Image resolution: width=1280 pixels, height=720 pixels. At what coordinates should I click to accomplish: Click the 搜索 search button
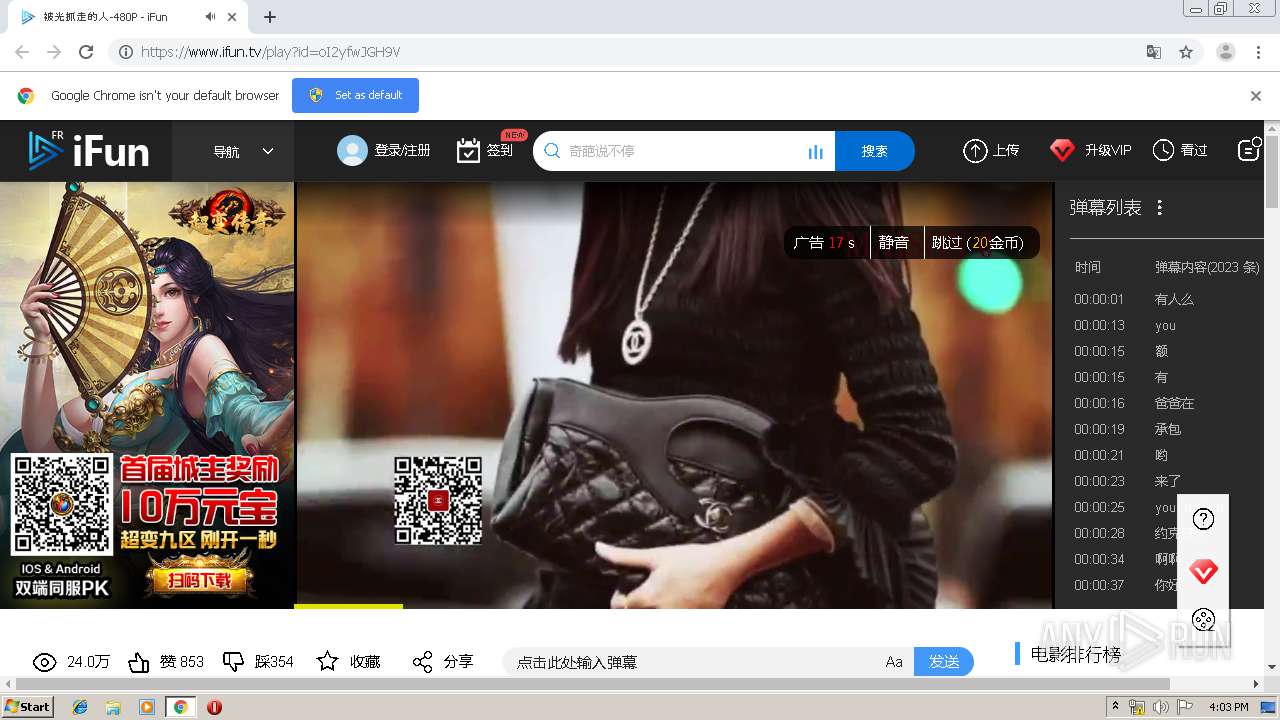click(875, 151)
